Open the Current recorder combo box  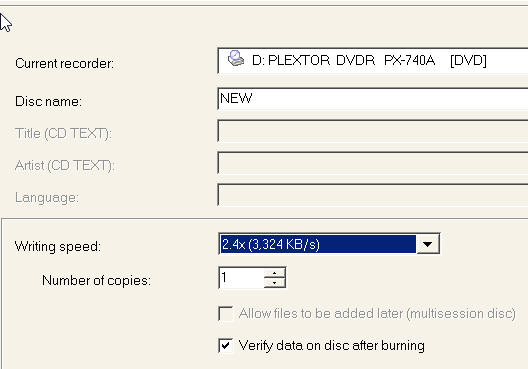coord(373,61)
